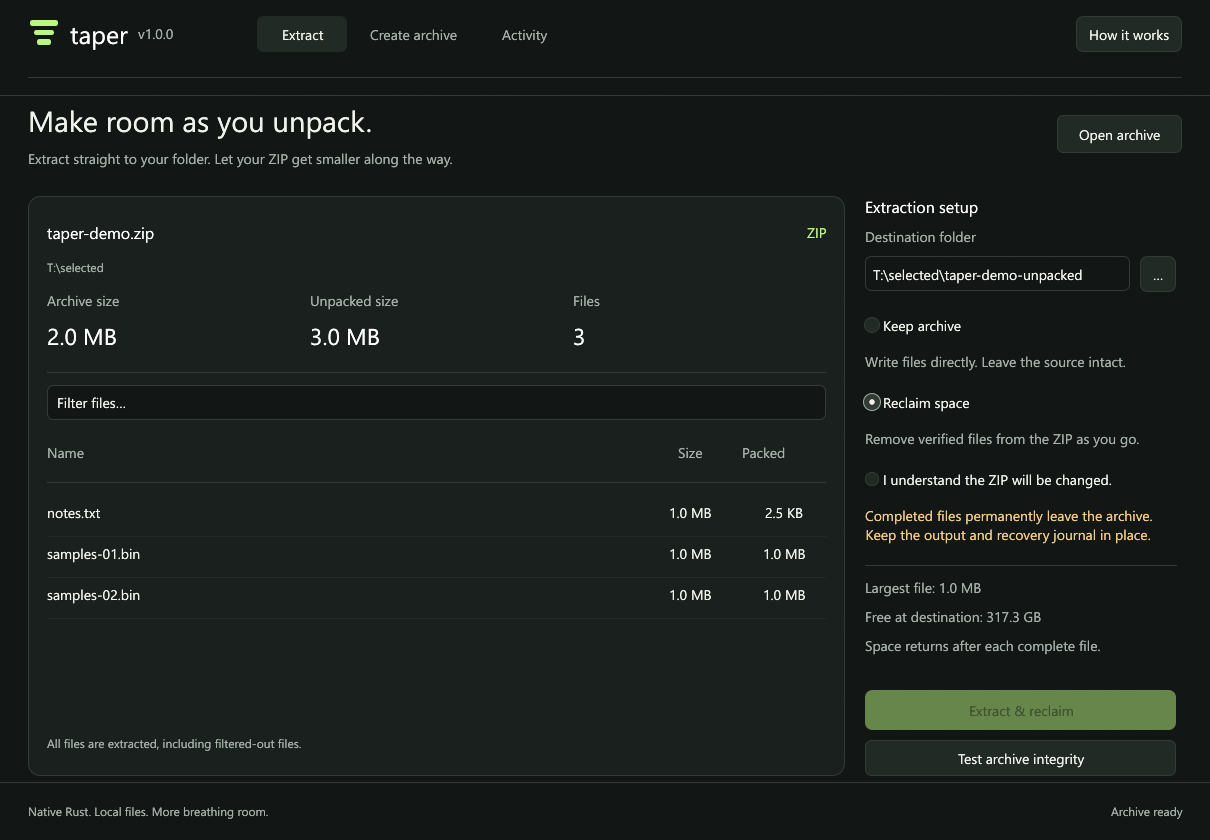This screenshot has height=840, width=1210.
Task: Click the 'Free at destination: 317.3 GB' text
Action: pos(953,617)
